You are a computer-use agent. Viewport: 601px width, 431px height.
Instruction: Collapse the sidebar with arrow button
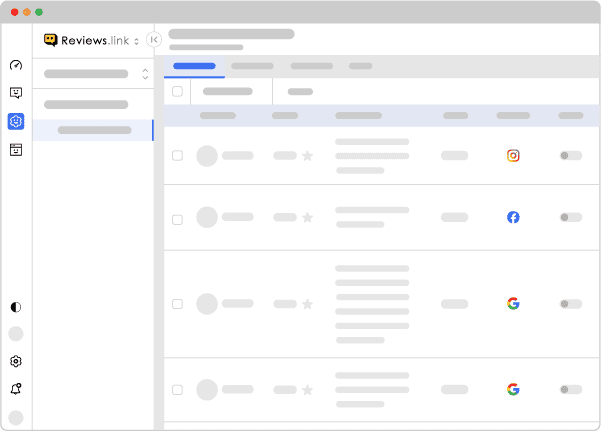pos(154,39)
